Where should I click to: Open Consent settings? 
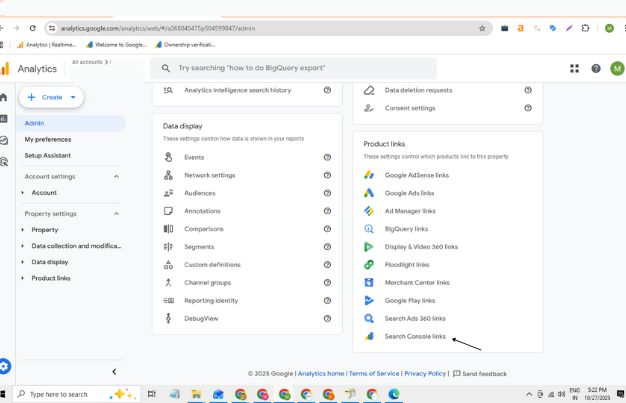pos(410,108)
